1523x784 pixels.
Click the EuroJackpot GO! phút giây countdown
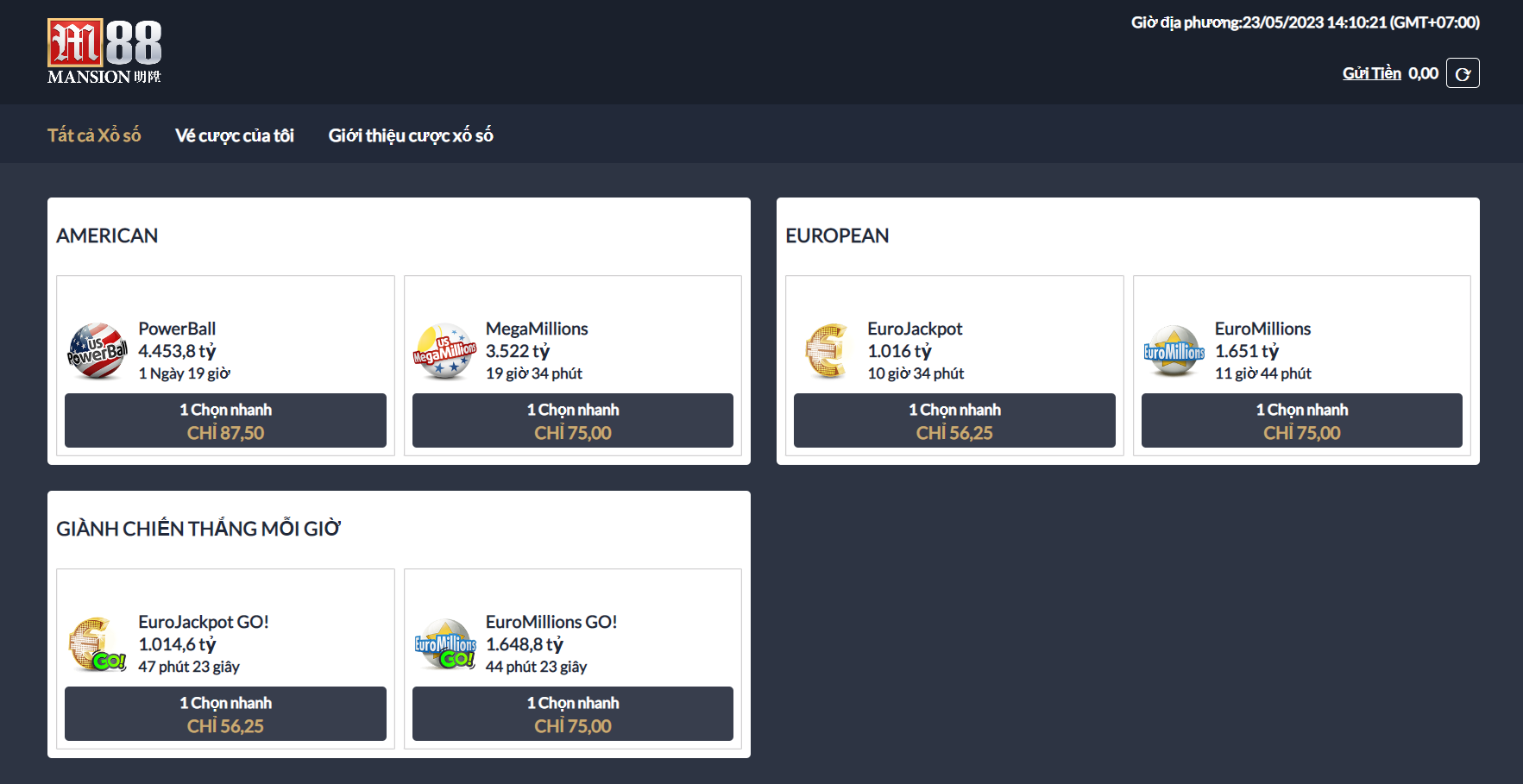point(189,667)
